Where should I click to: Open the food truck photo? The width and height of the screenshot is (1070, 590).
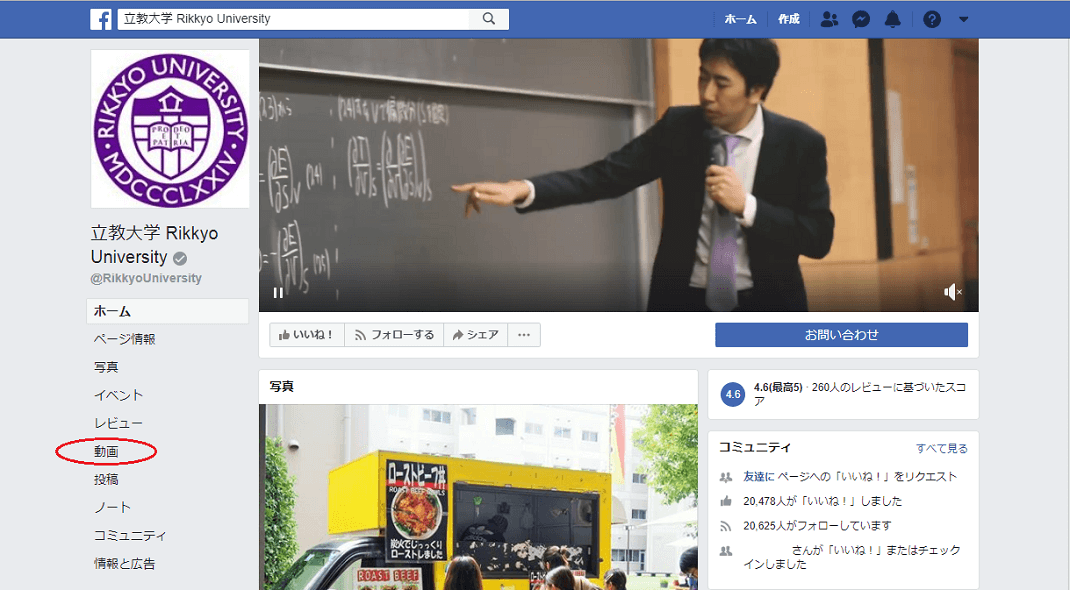tap(478, 497)
